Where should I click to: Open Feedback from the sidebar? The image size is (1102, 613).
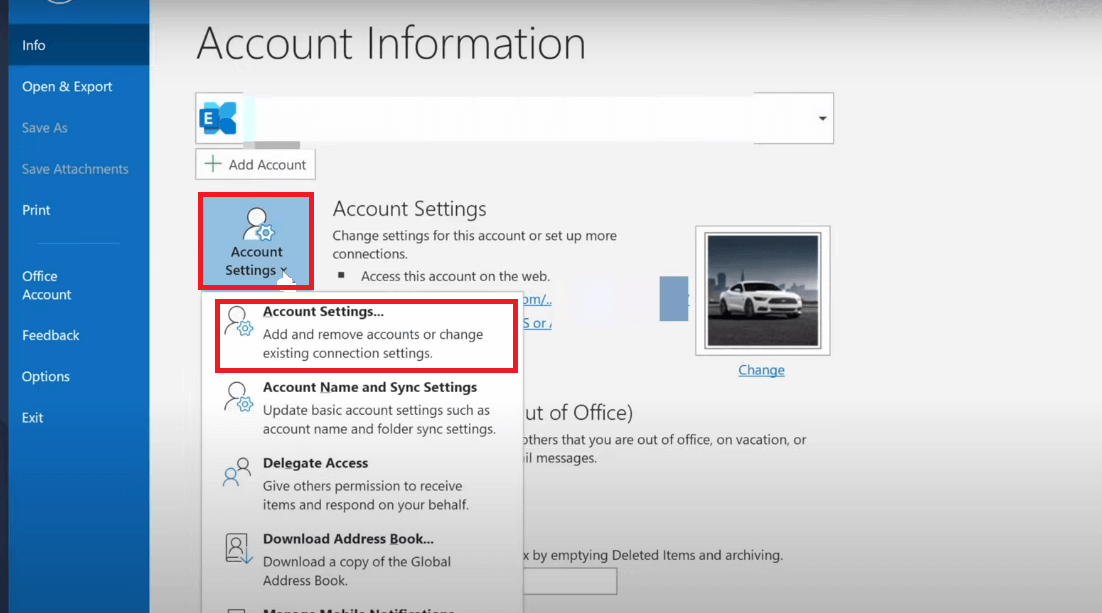tap(51, 335)
